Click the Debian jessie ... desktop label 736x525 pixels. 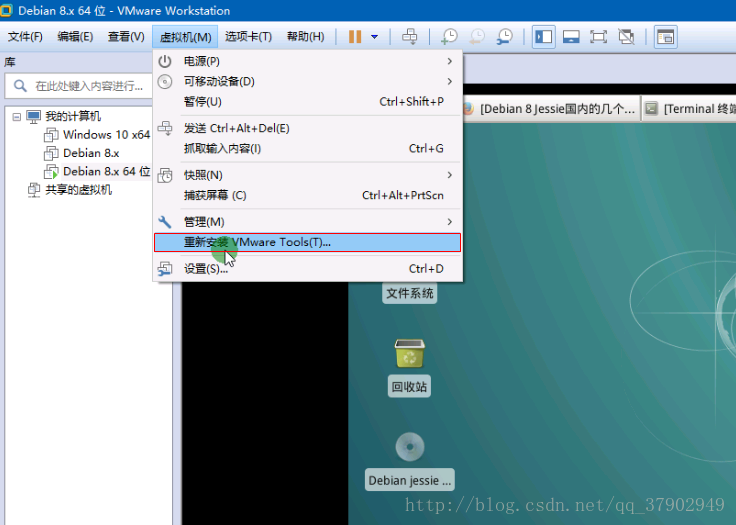click(x=410, y=480)
